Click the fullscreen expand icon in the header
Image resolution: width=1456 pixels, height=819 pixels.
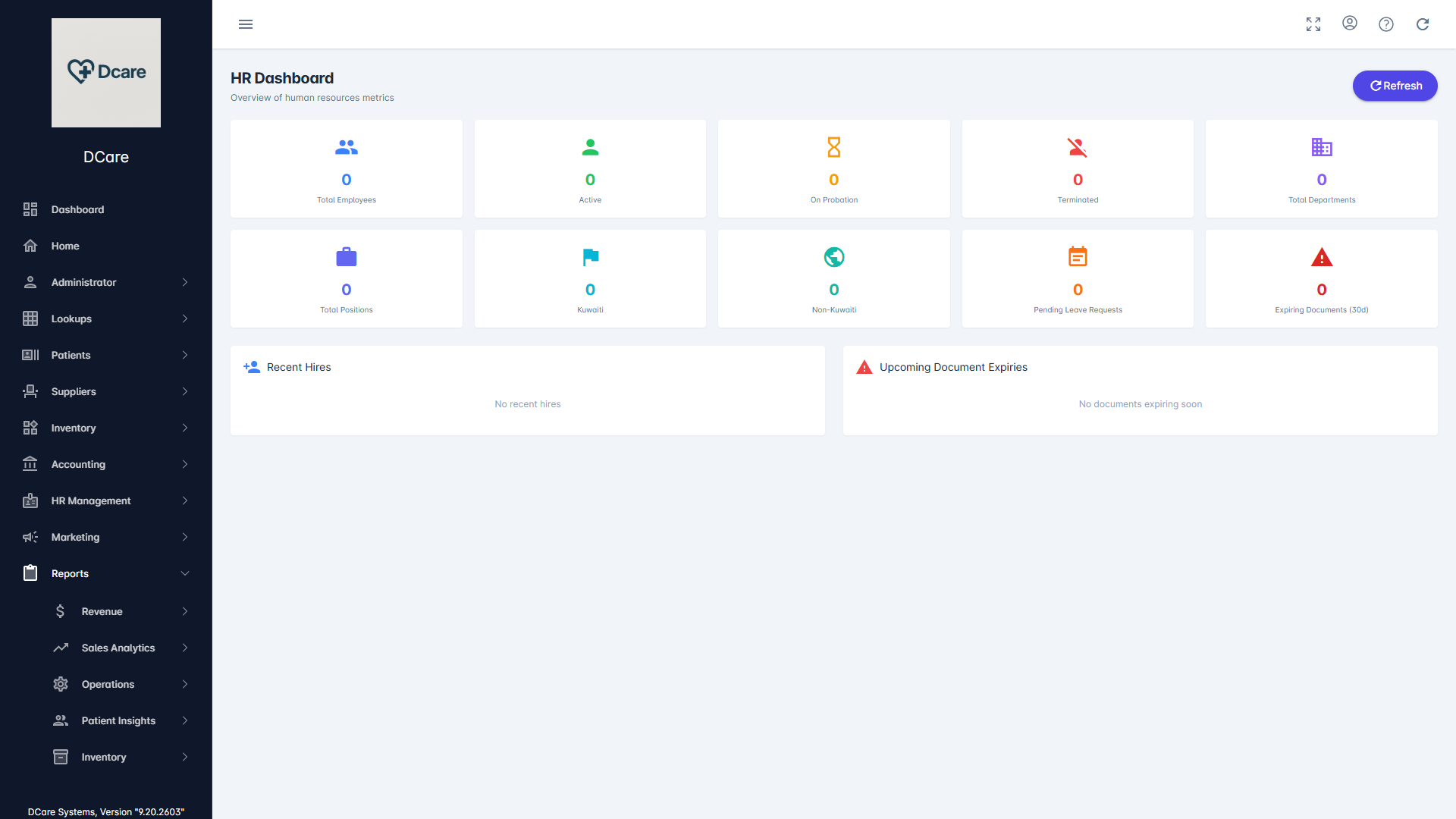tap(1313, 24)
